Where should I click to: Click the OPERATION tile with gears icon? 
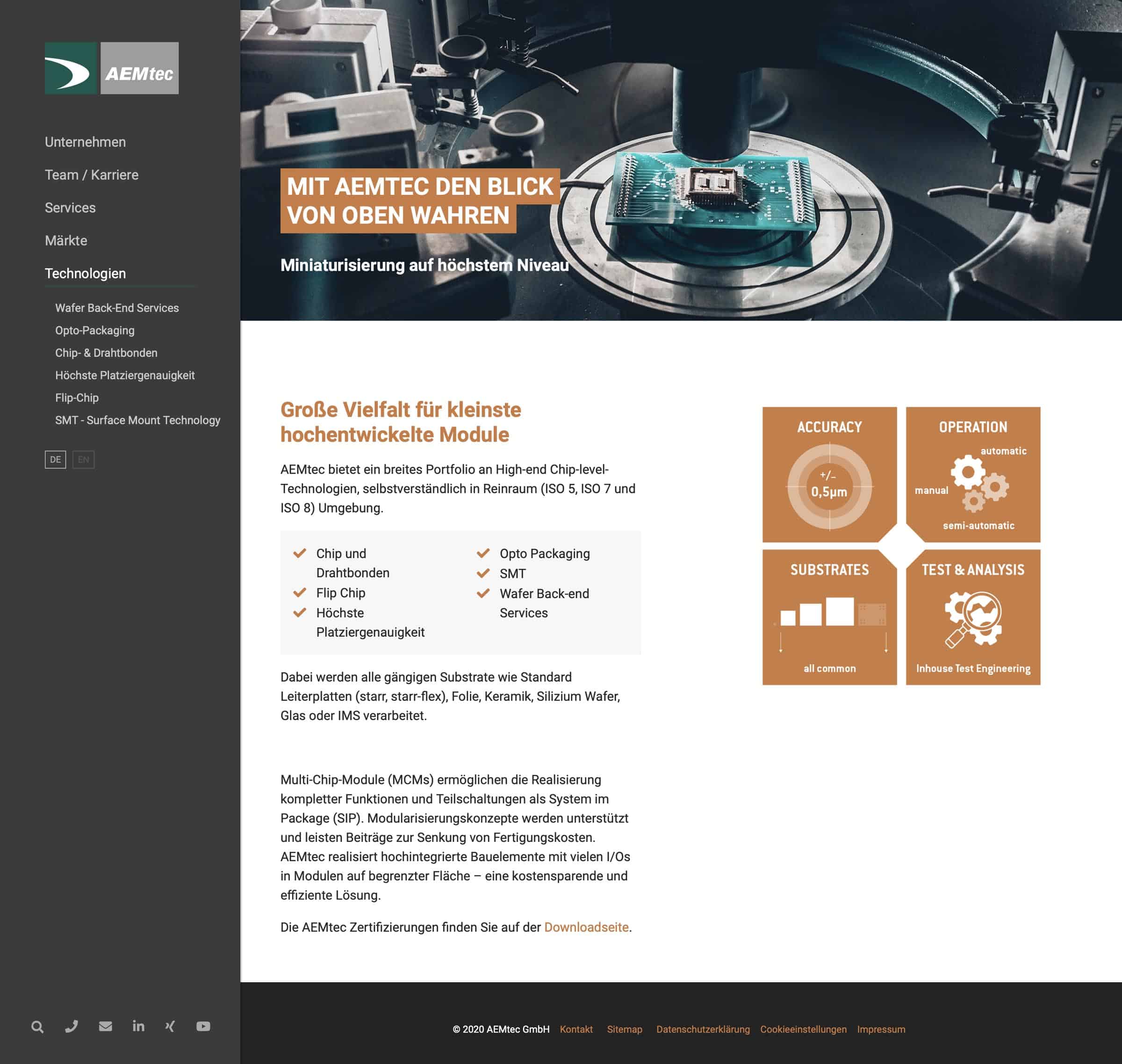pyautogui.click(x=973, y=474)
